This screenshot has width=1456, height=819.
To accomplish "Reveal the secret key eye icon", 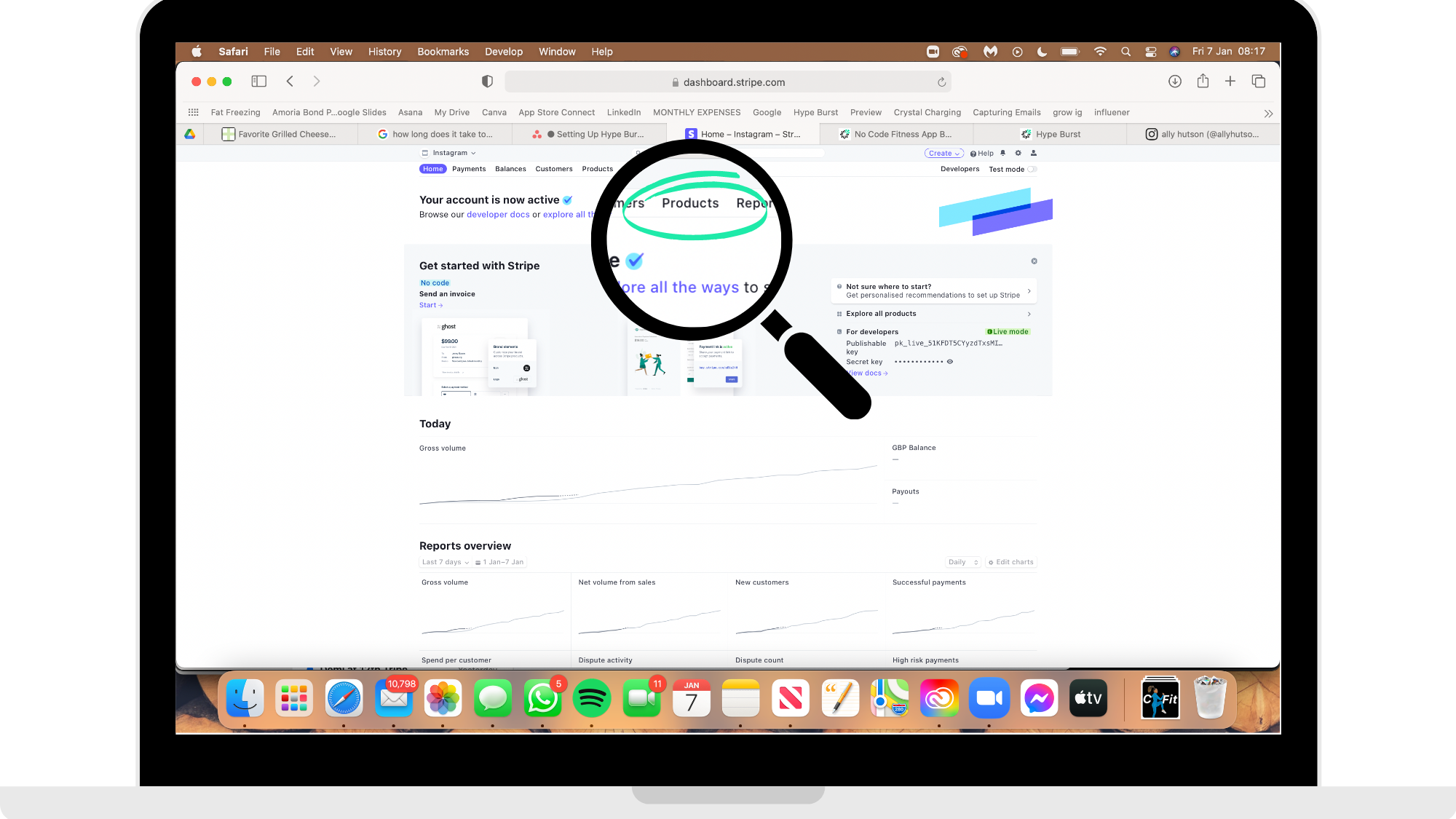I will pyautogui.click(x=950, y=362).
